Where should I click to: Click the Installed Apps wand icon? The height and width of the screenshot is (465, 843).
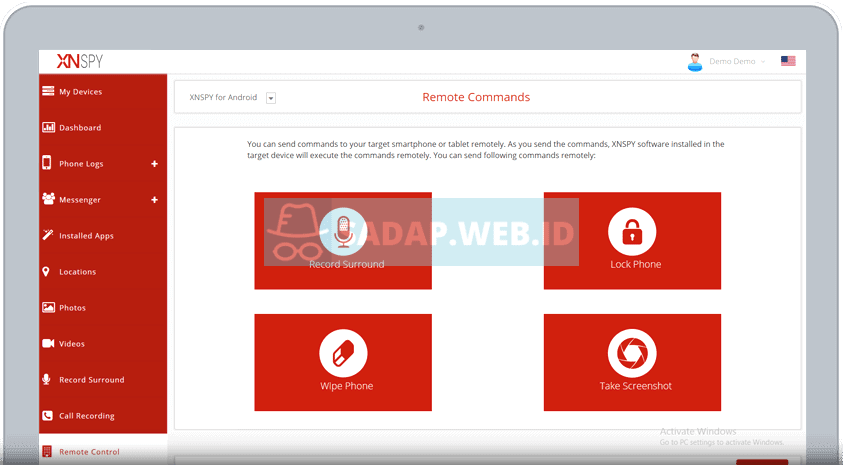coord(48,234)
